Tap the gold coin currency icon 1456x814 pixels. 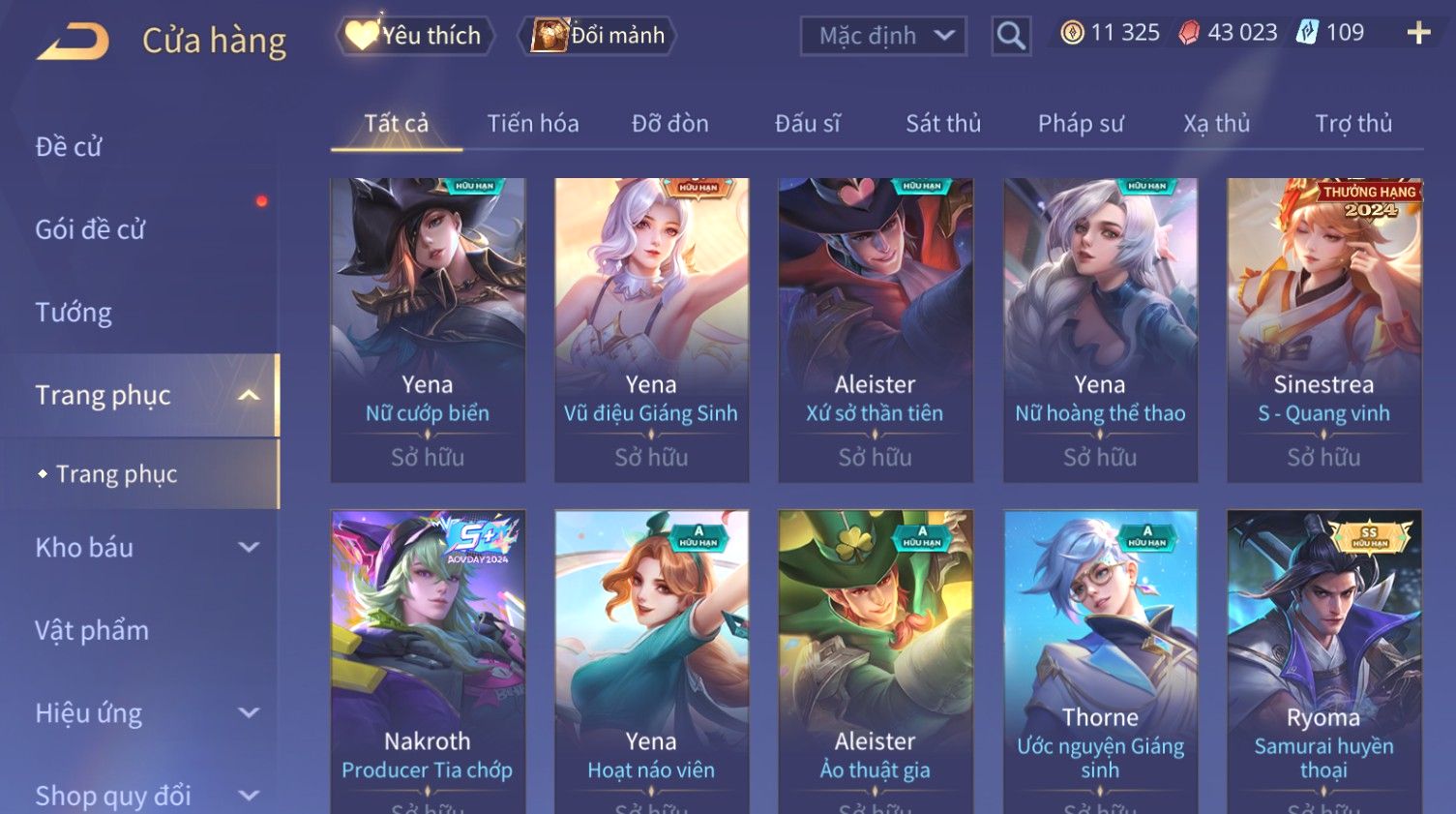[1072, 33]
